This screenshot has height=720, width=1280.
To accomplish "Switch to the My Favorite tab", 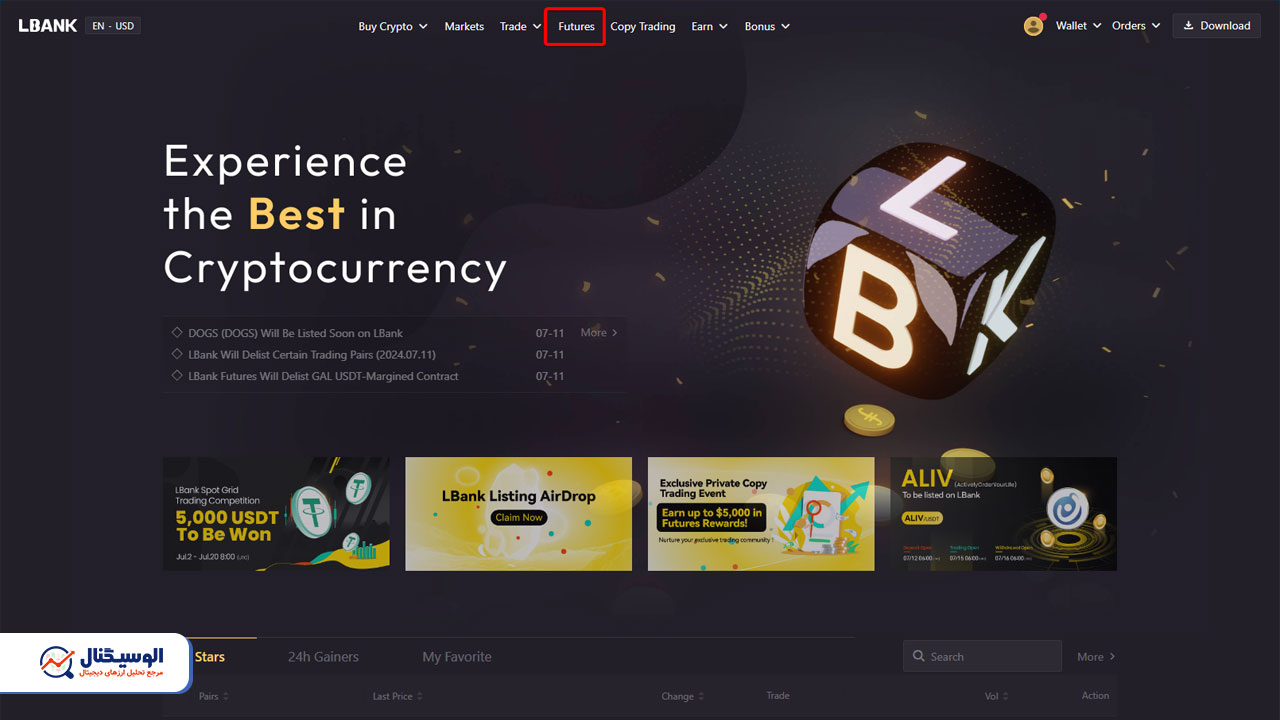I will [457, 657].
